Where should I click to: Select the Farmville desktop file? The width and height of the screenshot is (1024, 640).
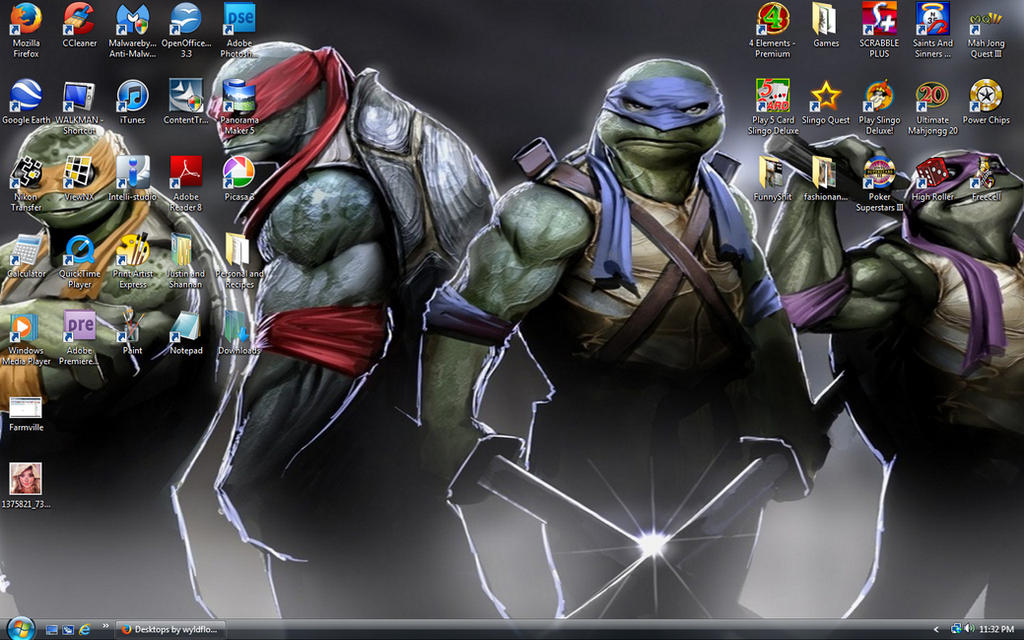26,408
